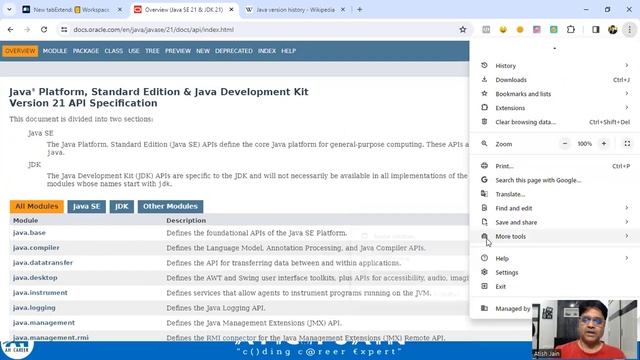The height and width of the screenshot is (360, 640).
Task: Open a new browser tab with plus
Action: pyautogui.click(x=360, y=9)
